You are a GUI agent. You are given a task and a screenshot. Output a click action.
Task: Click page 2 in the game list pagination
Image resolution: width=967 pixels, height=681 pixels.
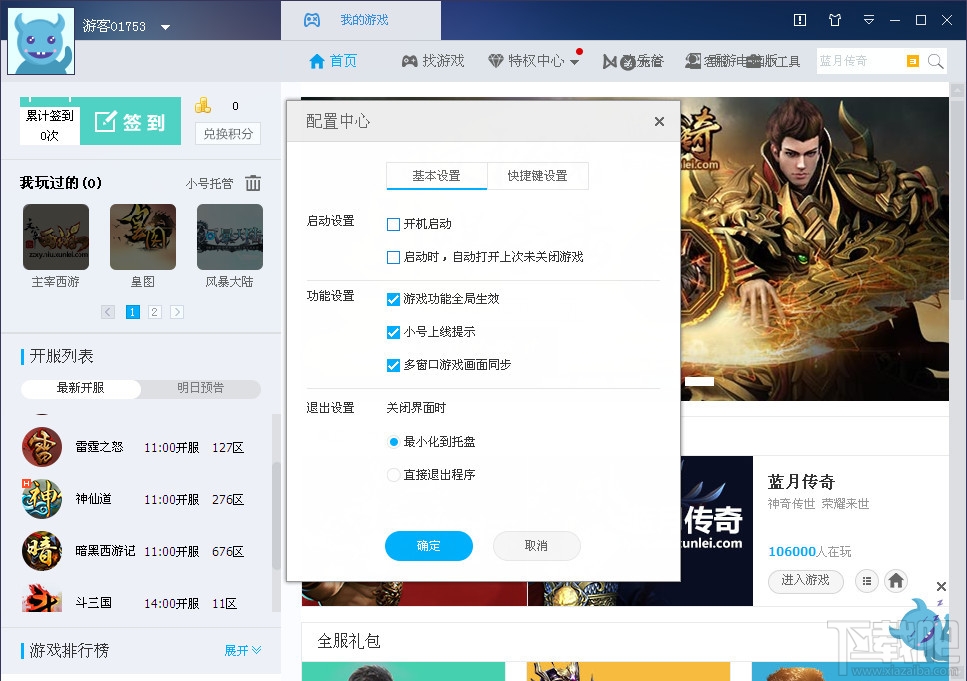click(155, 311)
